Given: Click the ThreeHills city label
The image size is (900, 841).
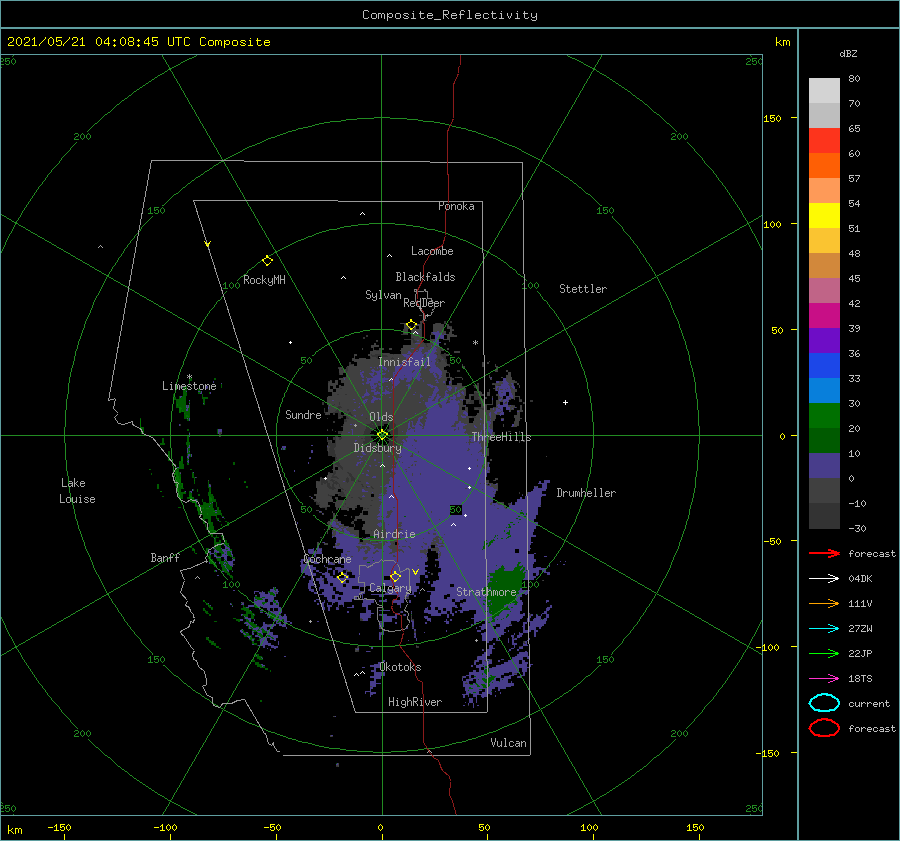Looking at the screenshot, I should tap(501, 437).
